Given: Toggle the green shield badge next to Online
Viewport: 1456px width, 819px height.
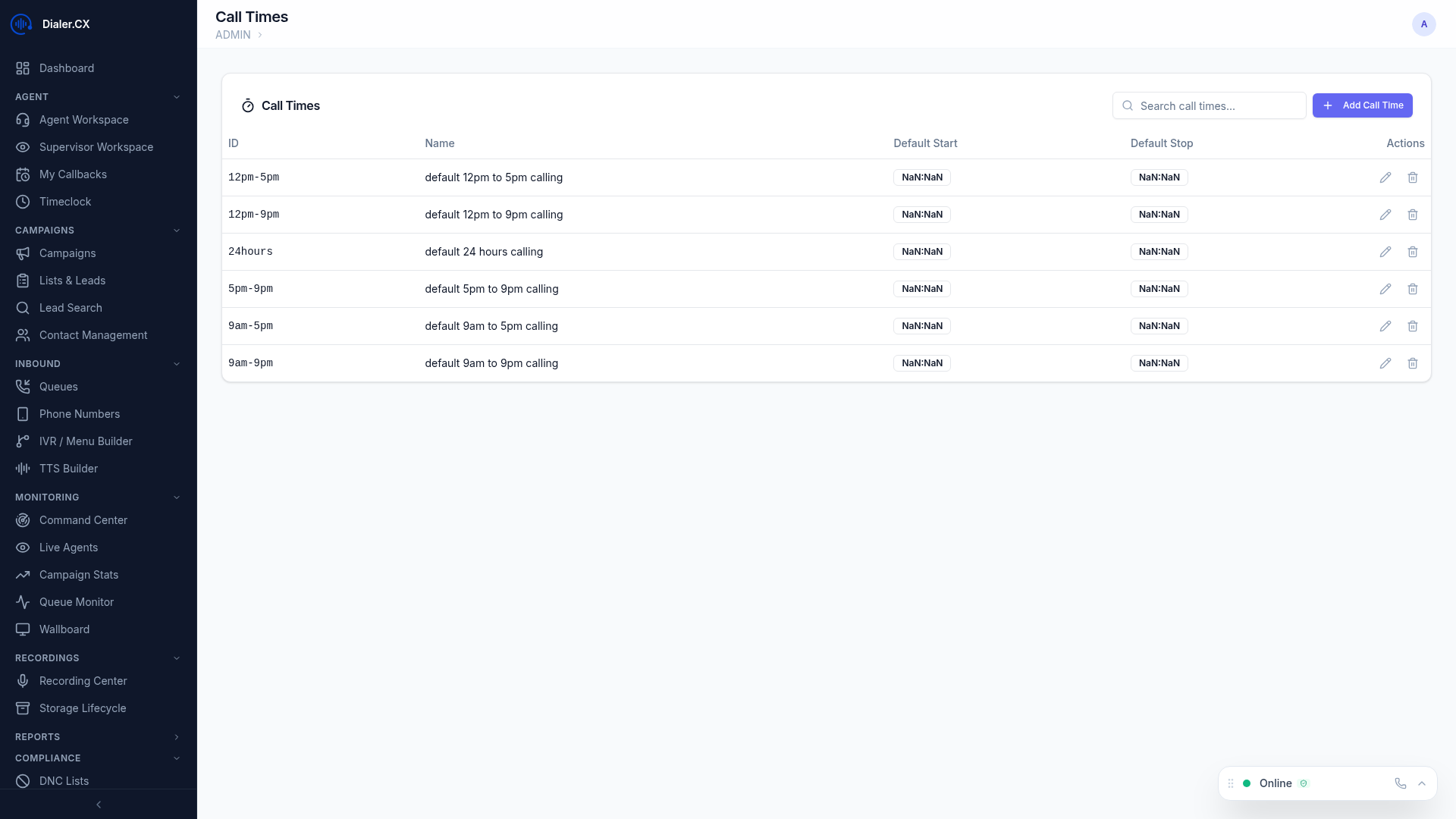Looking at the screenshot, I should pos(1304,783).
